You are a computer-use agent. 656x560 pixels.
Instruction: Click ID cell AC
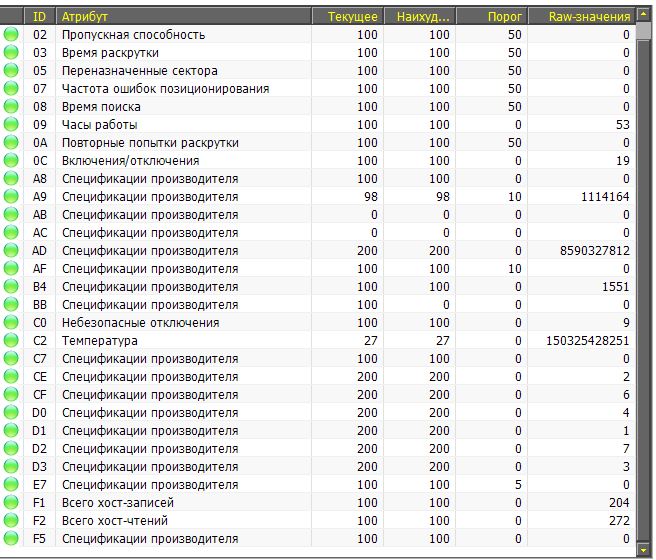(x=40, y=233)
